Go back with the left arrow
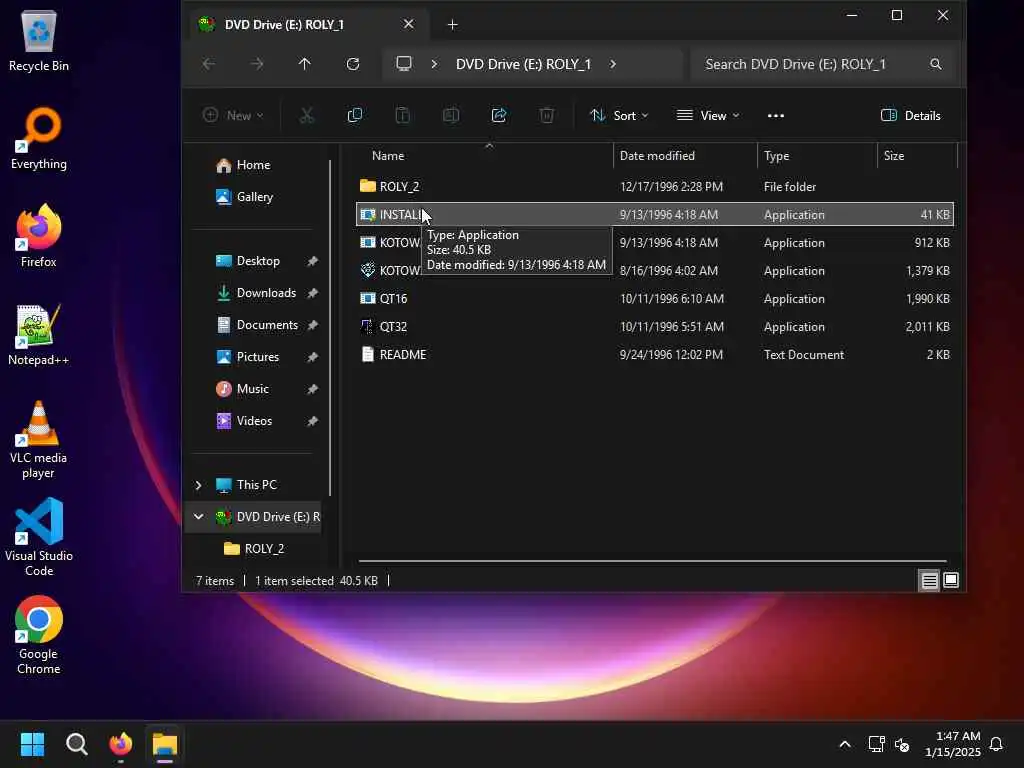This screenshot has width=1024, height=768. click(x=209, y=64)
